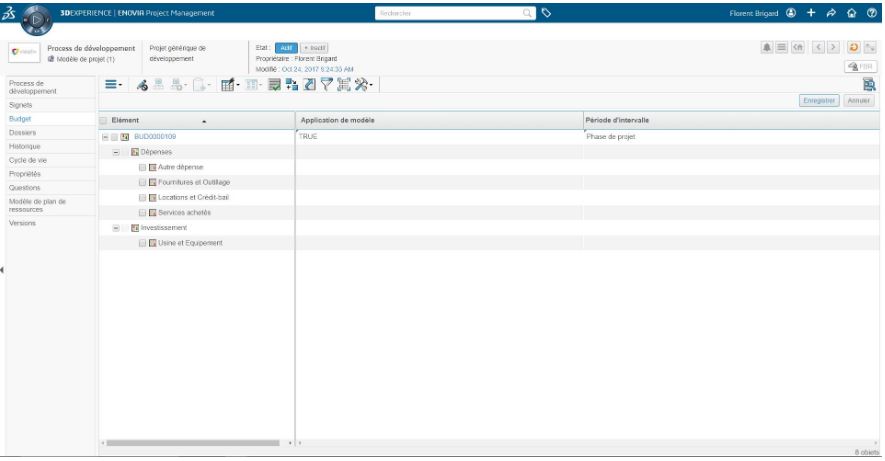This screenshot has width=885, height=461.
Task: Open the hamburger actions menu dropdown
Action: (113, 85)
